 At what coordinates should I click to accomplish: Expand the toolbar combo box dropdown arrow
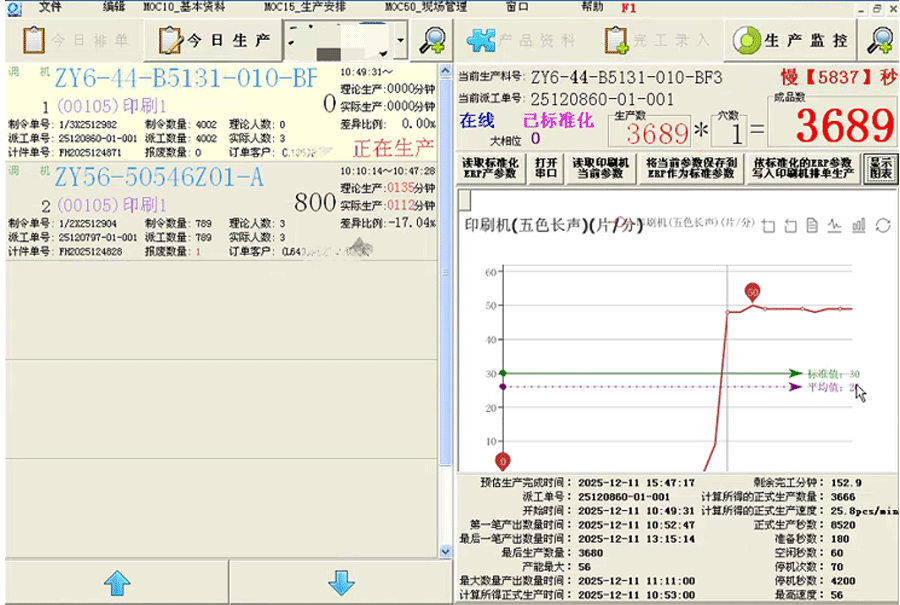click(x=400, y=42)
